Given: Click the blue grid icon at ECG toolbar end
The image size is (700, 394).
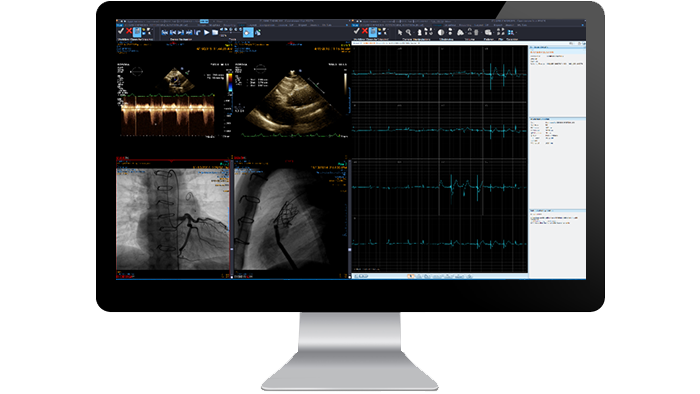Looking at the screenshot, I should tap(511, 33).
